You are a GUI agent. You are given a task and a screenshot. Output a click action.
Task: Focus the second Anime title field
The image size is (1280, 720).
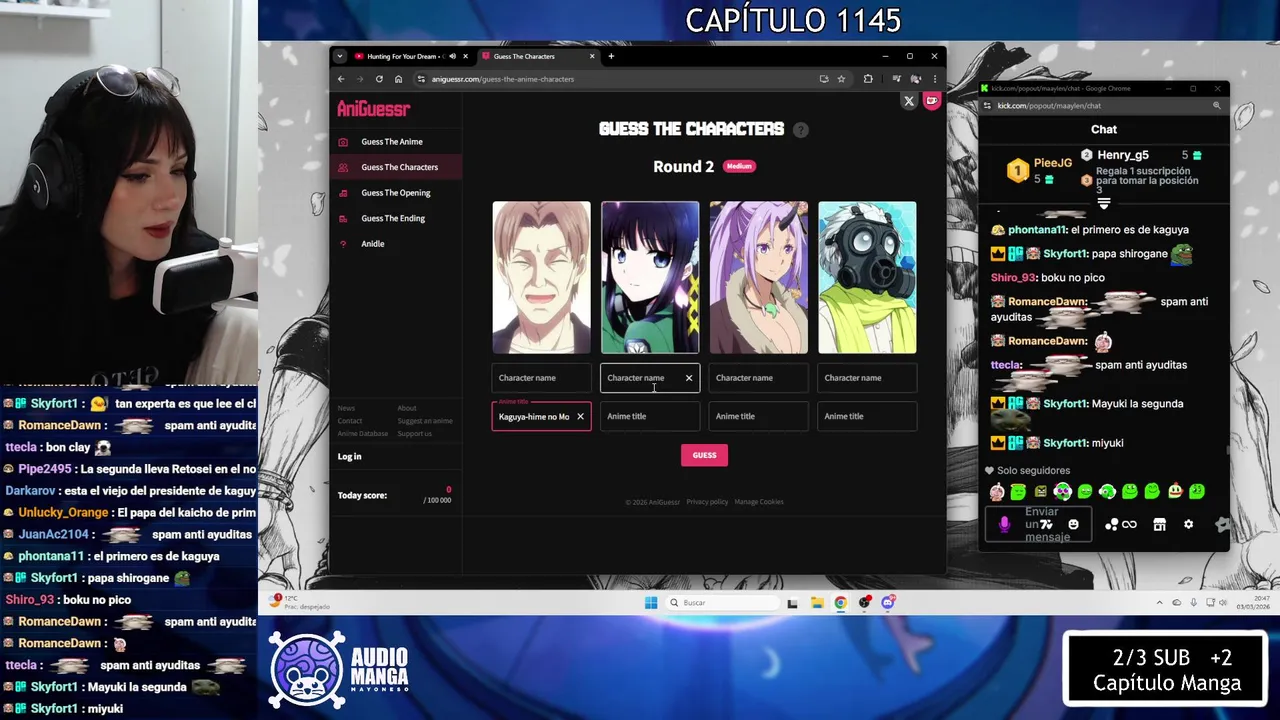(x=650, y=416)
